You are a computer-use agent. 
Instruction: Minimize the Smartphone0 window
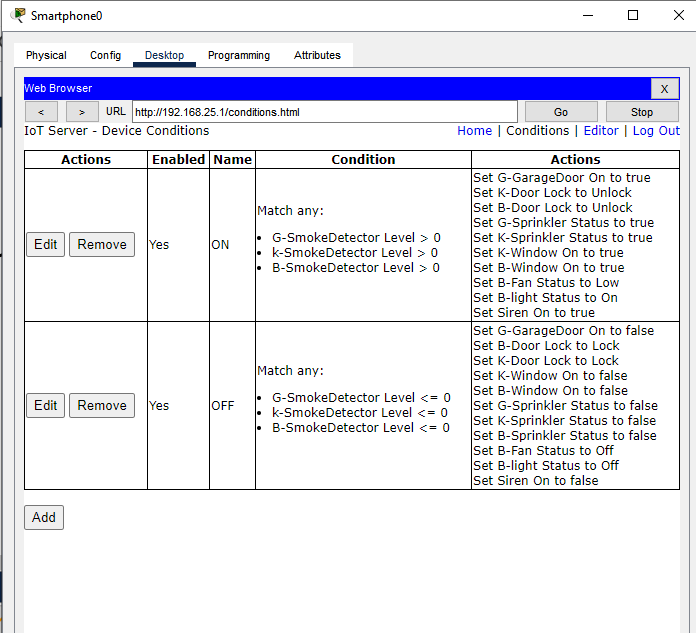coord(588,16)
